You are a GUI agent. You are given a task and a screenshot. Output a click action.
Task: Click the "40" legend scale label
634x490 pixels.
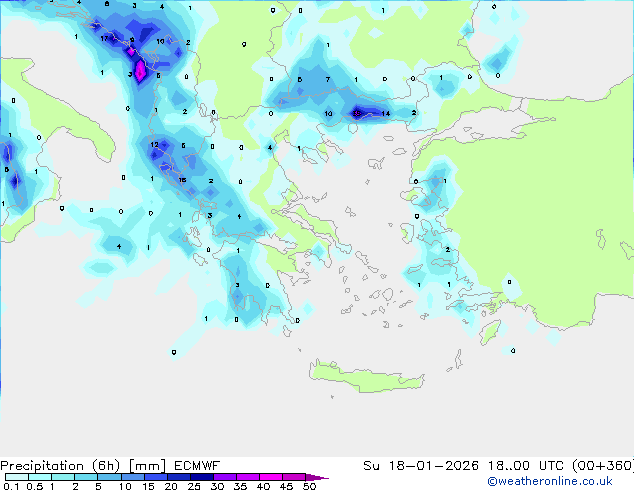pos(263,486)
